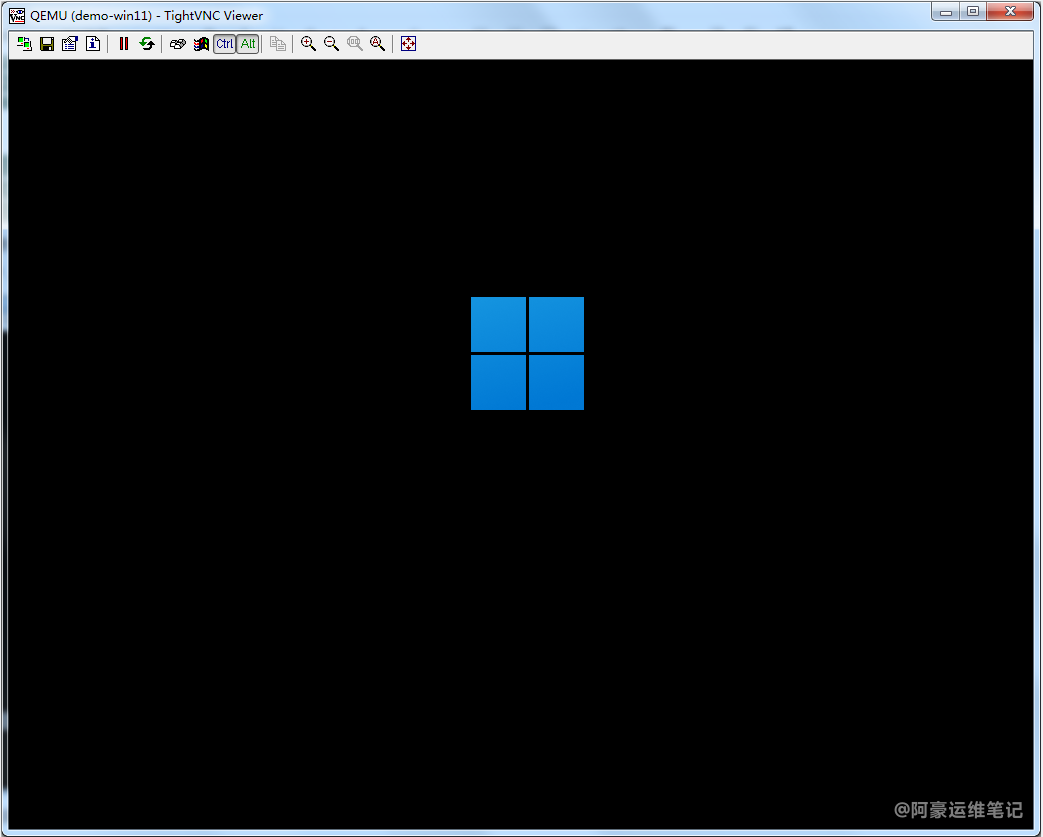Save the connection with the floppy disk icon
The width and height of the screenshot is (1043, 837).
pos(47,44)
